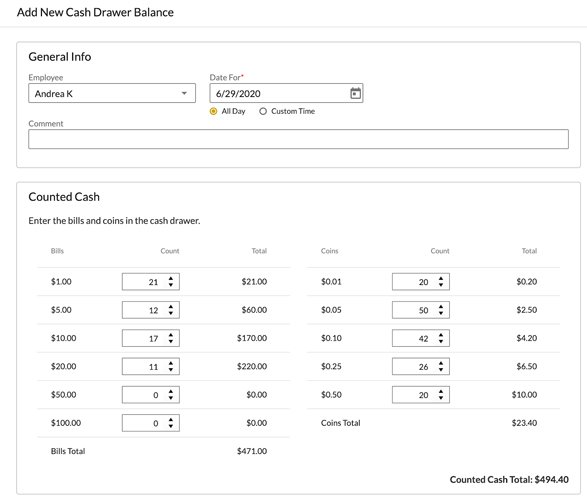The width and height of the screenshot is (587, 500).
Task: Increase the $0.10 coins count
Action: (441, 335)
